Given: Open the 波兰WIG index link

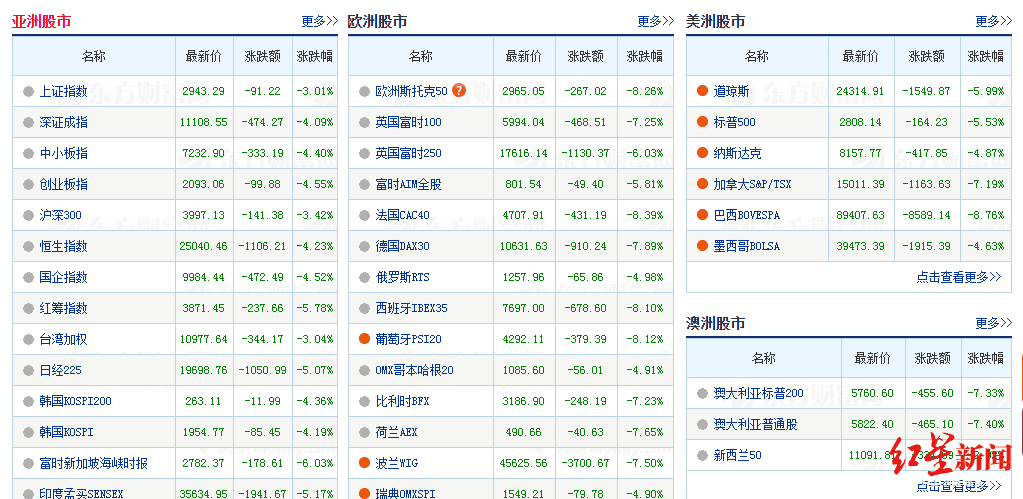Looking at the screenshot, I should pyautogui.click(x=397, y=463).
